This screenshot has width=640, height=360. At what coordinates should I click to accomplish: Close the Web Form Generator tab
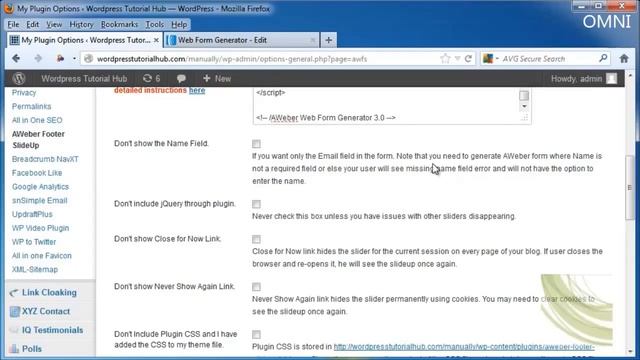(312, 40)
